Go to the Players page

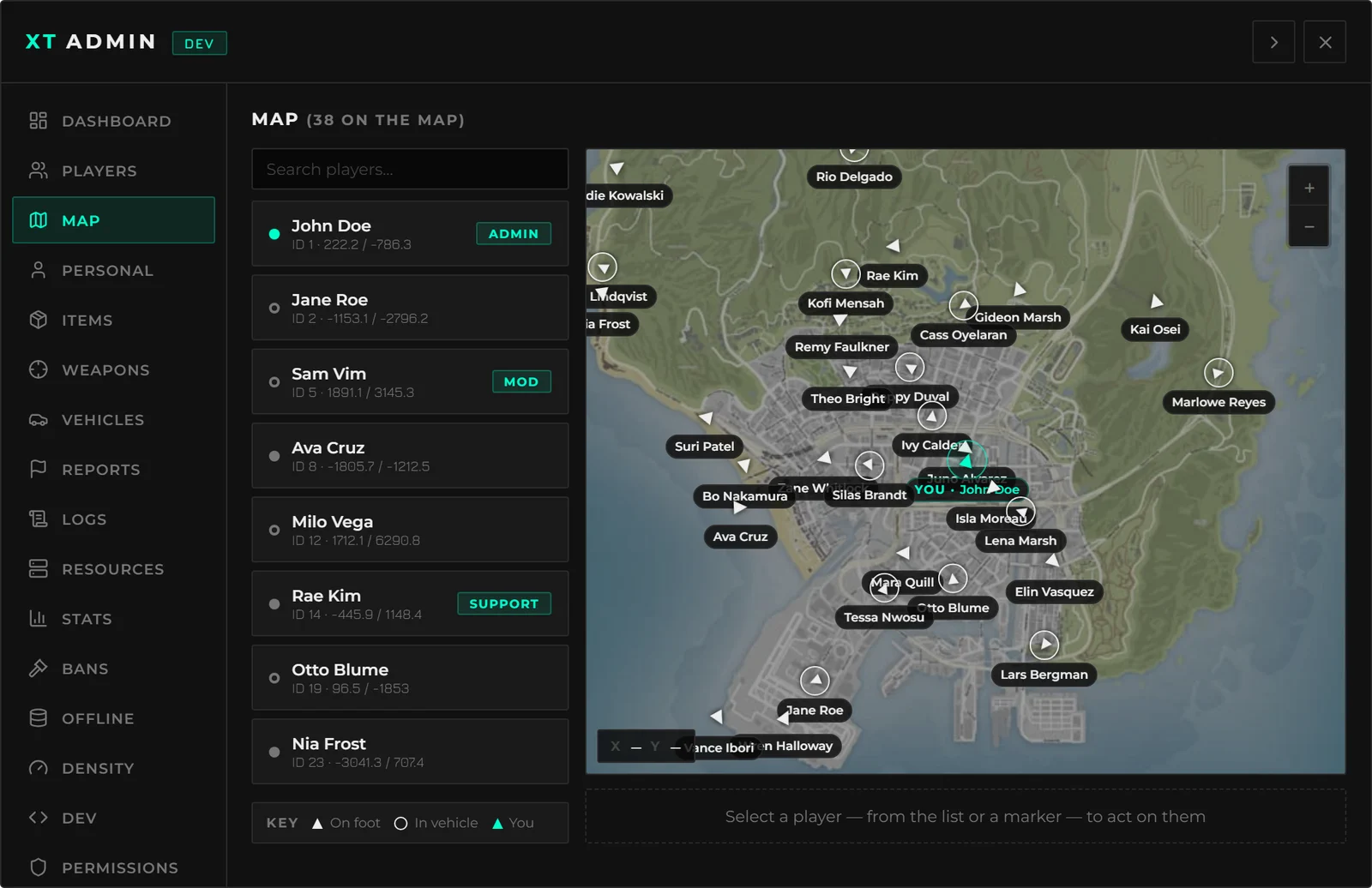point(113,171)
